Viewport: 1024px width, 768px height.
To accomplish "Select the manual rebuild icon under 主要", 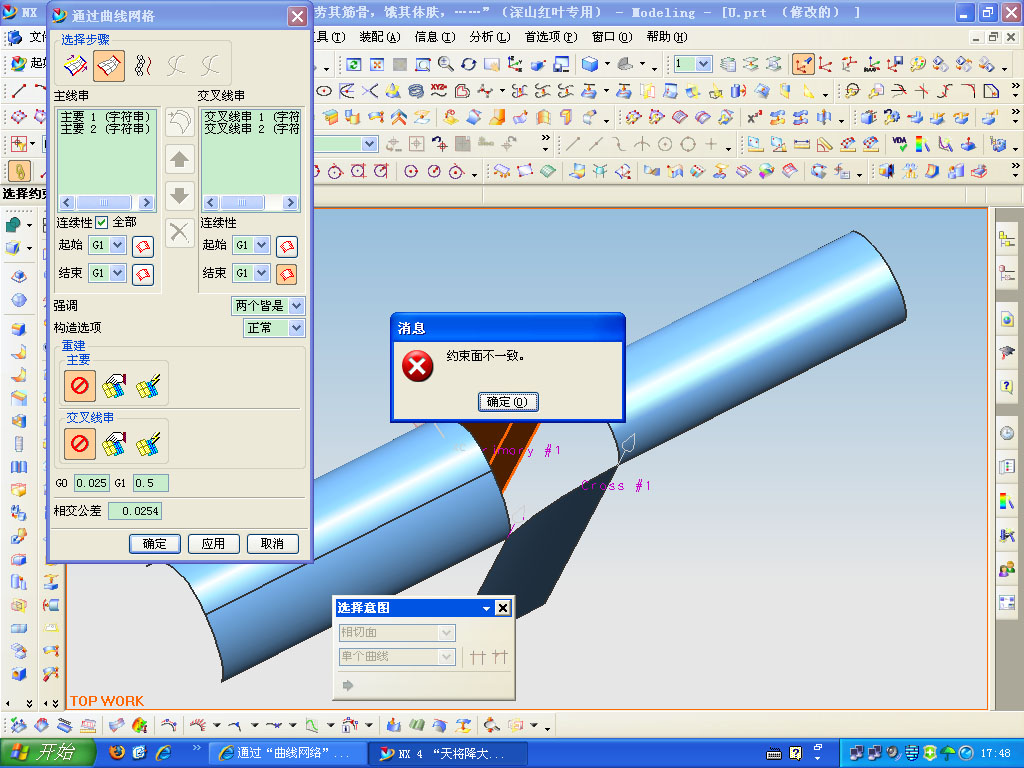I will 114,386.
